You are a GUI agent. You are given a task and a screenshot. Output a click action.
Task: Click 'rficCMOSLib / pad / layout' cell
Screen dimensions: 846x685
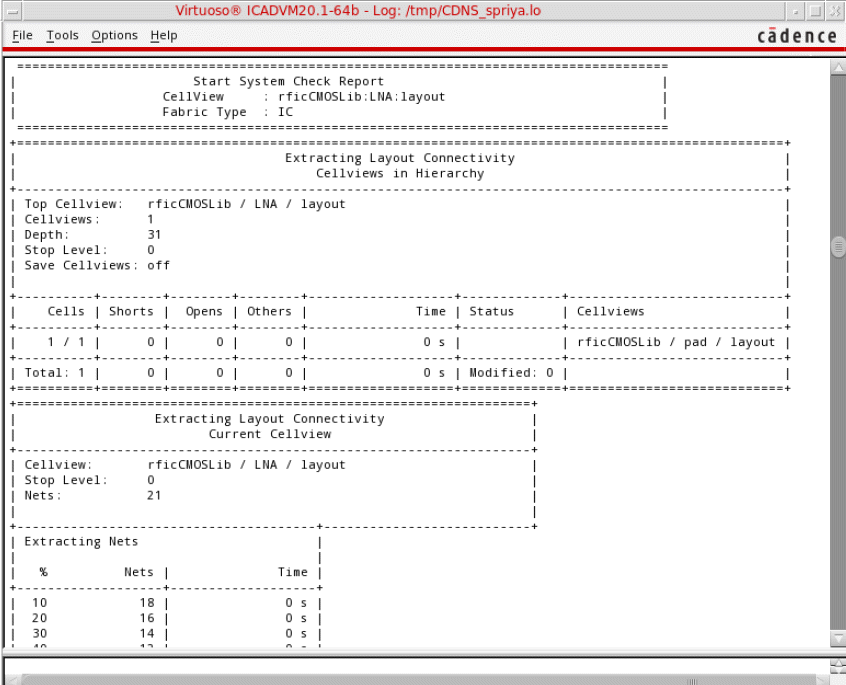coord(676,342)
